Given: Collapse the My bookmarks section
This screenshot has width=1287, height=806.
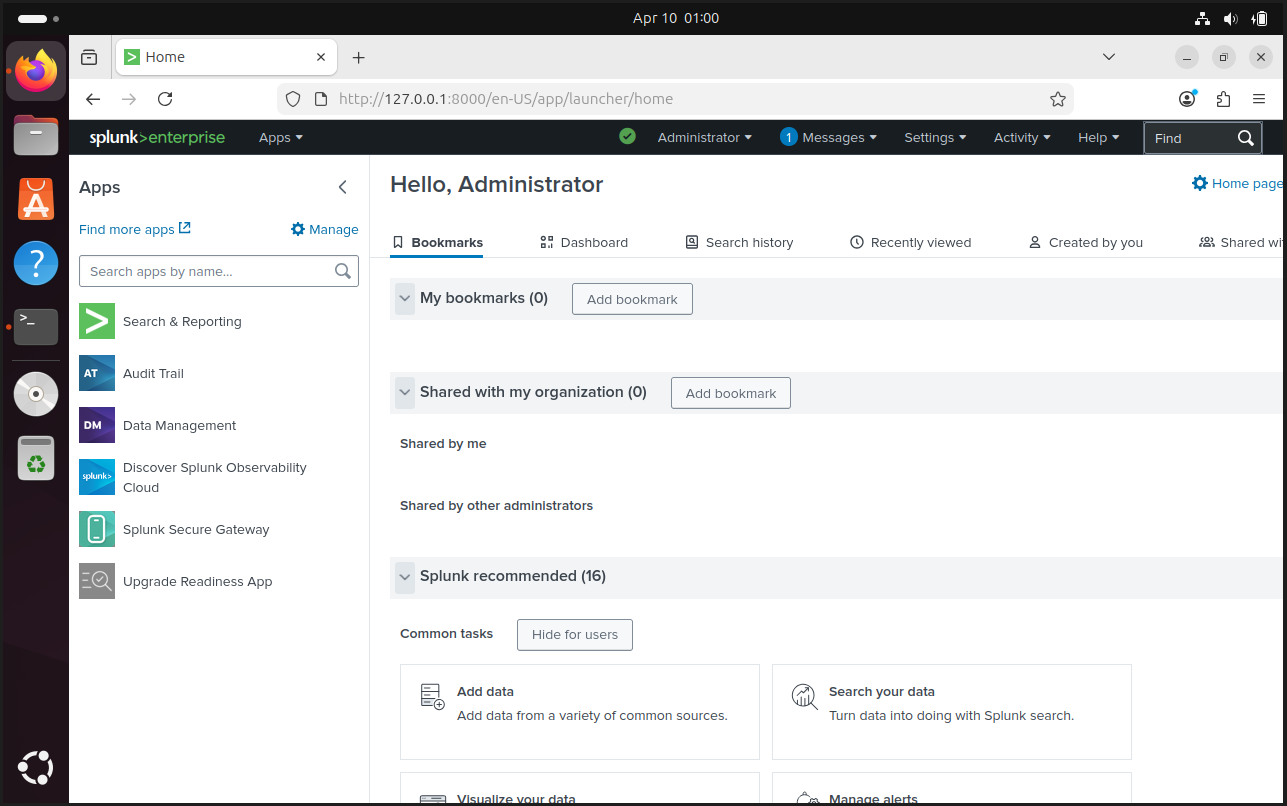Looking at the screenshot, I should click(x=405, y=298).
